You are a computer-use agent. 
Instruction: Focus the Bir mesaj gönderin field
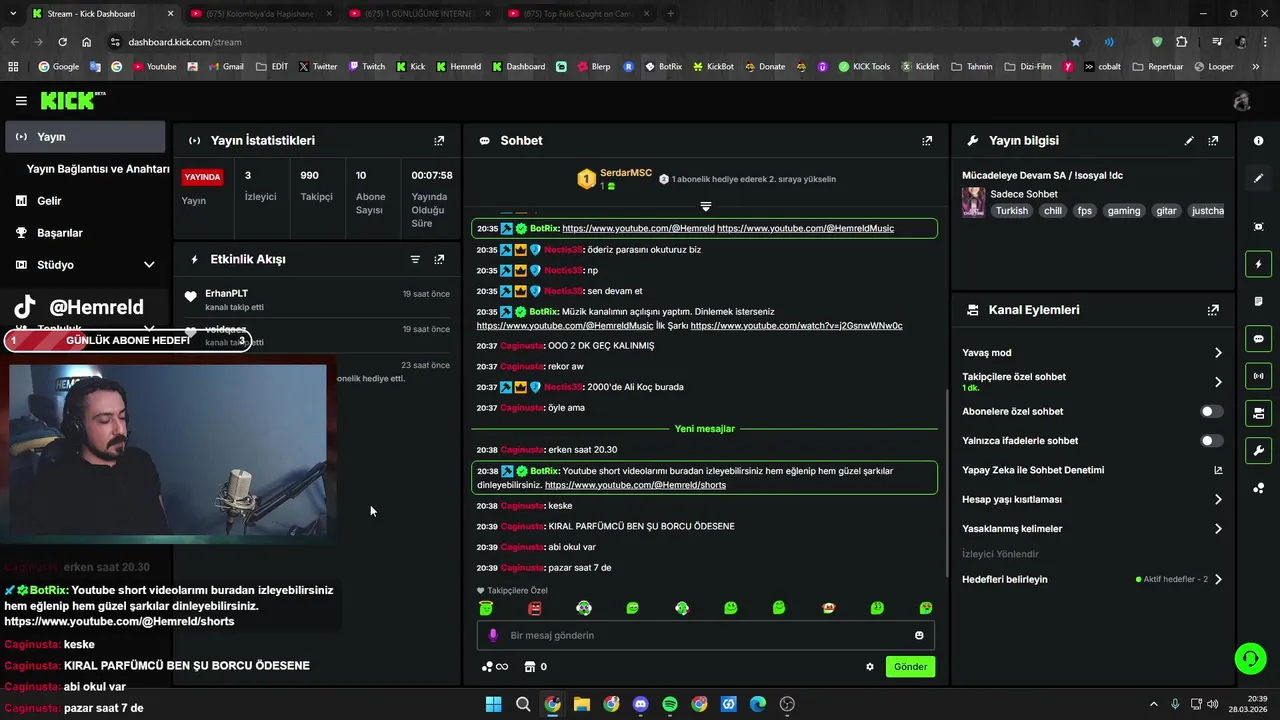[705, 635]
